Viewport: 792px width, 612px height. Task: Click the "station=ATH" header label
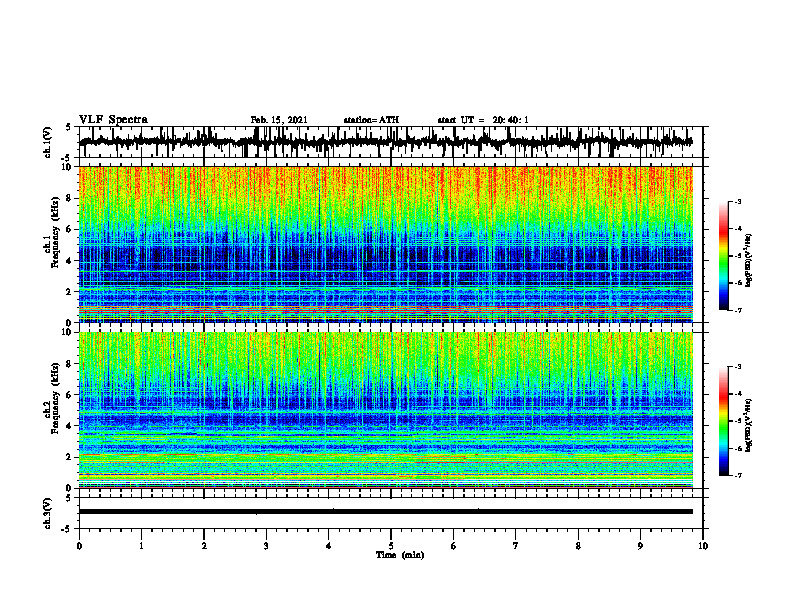371,120
